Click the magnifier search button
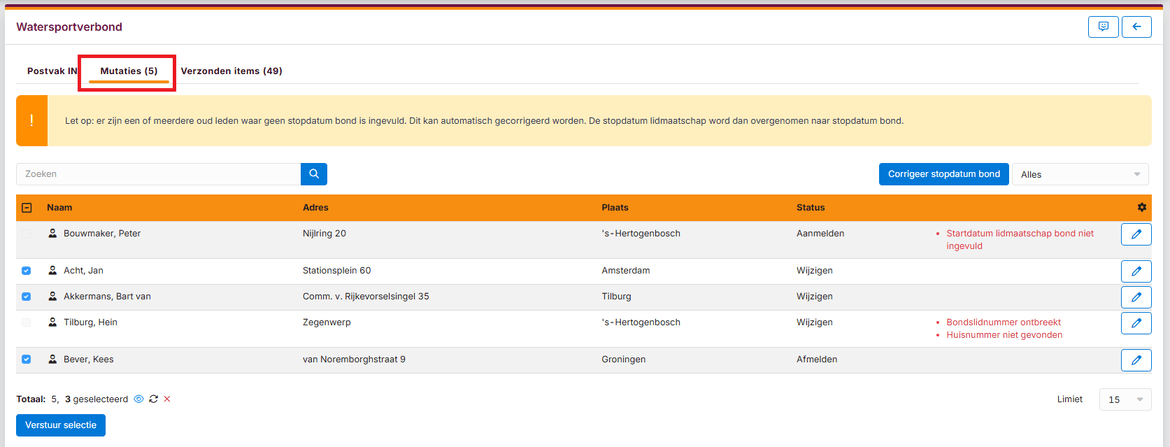Screen dimensions: 1170x447 coord(314,174)
